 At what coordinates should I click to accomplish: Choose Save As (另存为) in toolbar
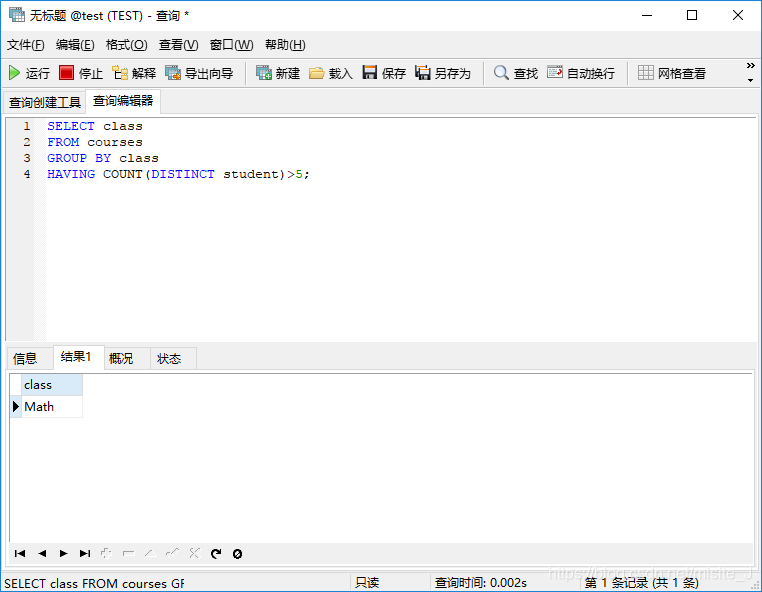pyautogui.click(x=443, y=73)
